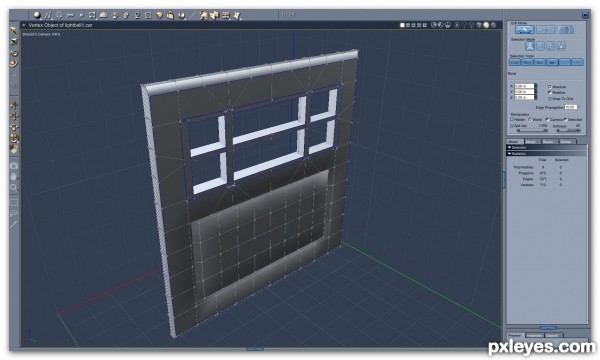Click the camera icon in left toolbar
This screenshot has height=360, width=600.
[x=14, y=166]
